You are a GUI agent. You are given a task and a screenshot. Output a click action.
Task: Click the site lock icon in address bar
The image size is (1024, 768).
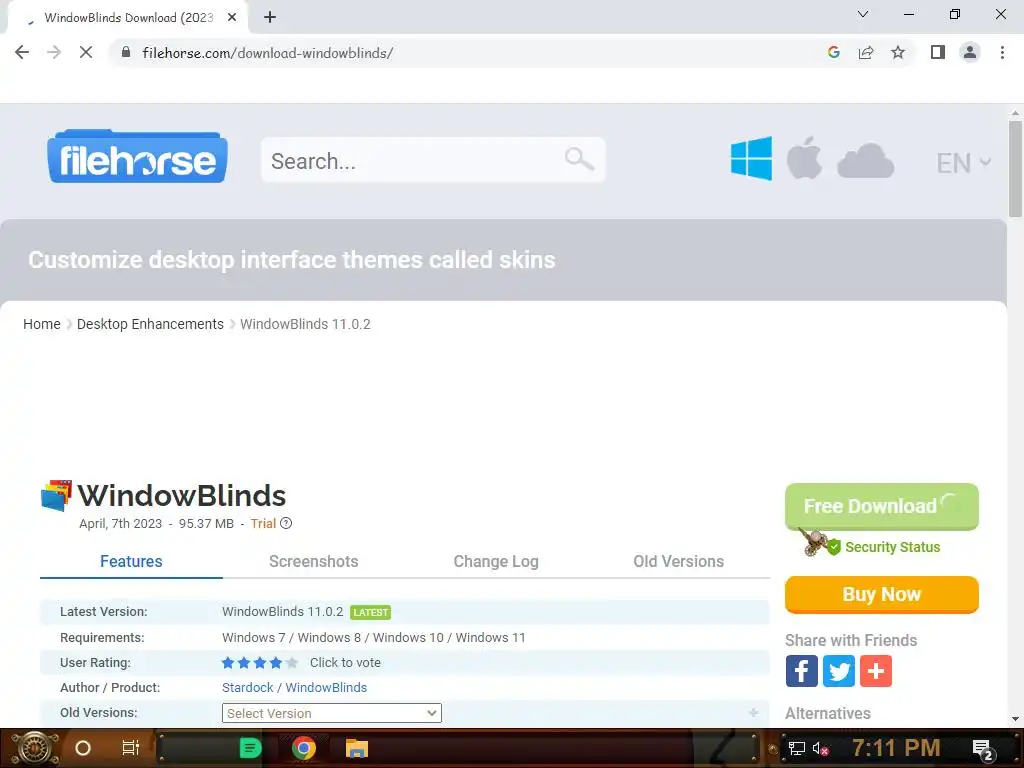click(x=126, y=52)
